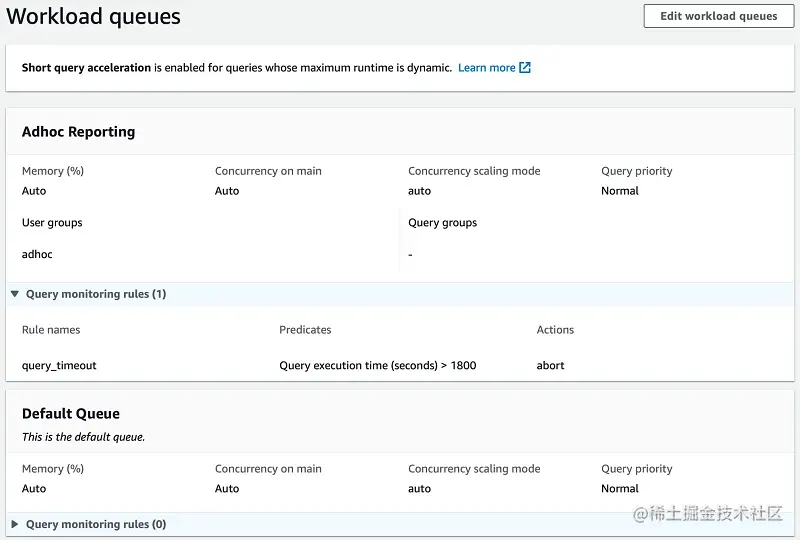The width and height of the screenshot is (800, 540).
Task: Click the query_timeout rule name
Action: (x=59, y=366)
